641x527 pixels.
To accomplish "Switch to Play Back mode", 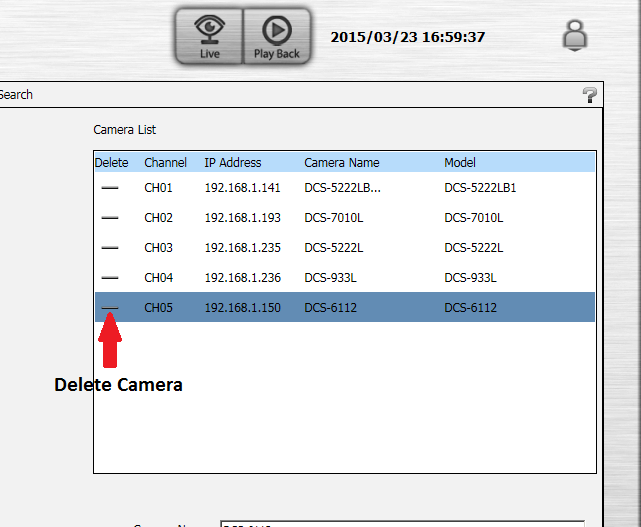I will 277,36.
